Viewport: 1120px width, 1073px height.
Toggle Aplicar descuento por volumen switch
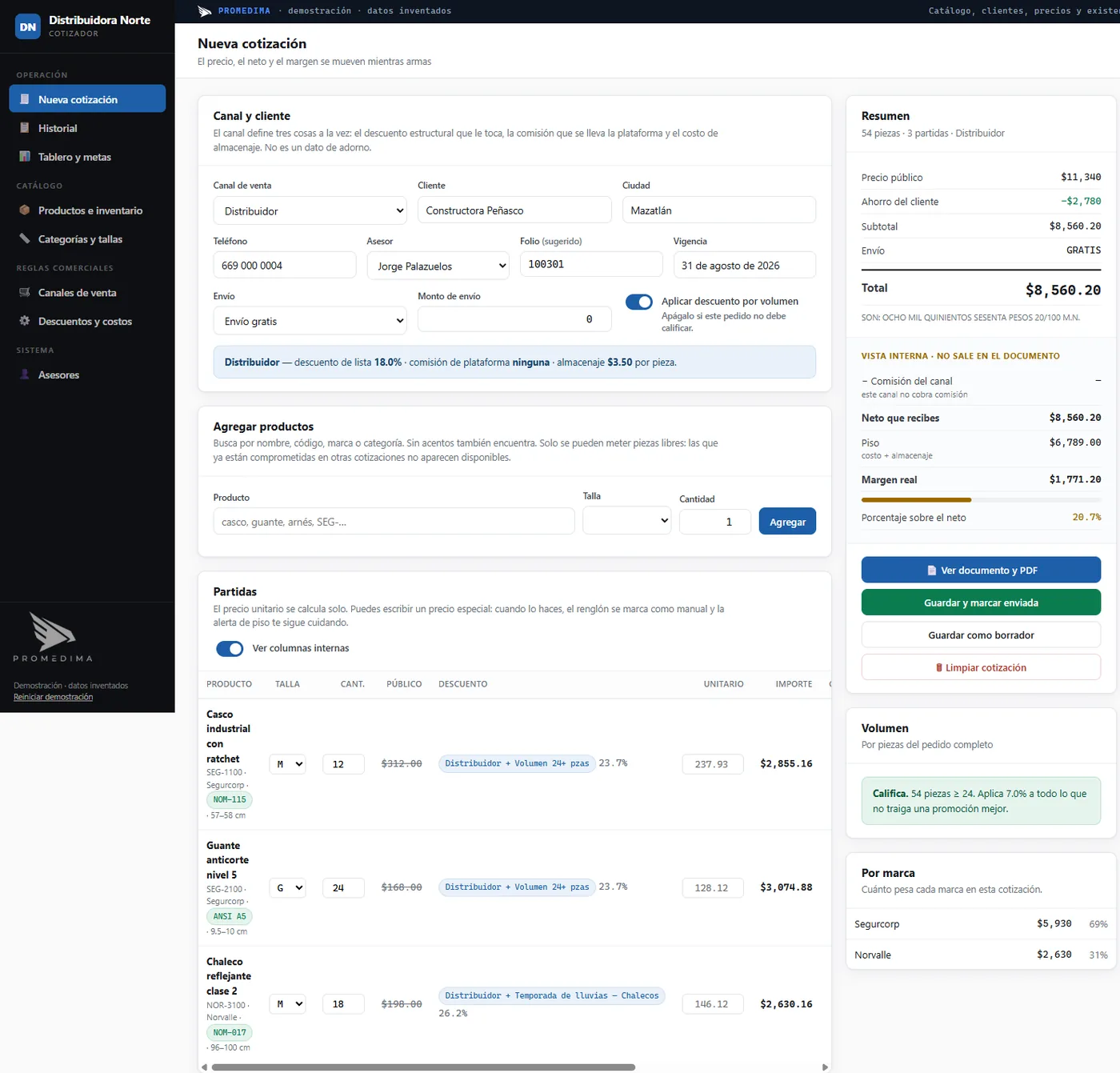coord(639,302)
